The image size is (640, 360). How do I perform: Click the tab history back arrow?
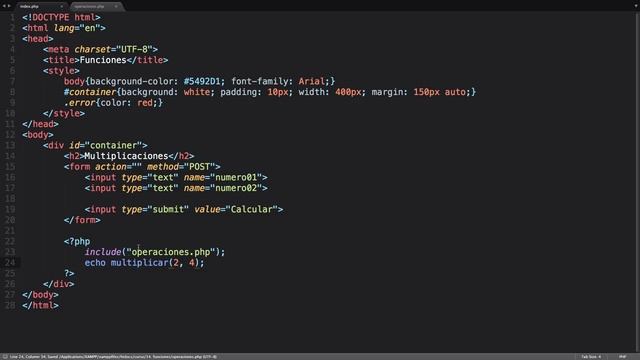point(4,6)
